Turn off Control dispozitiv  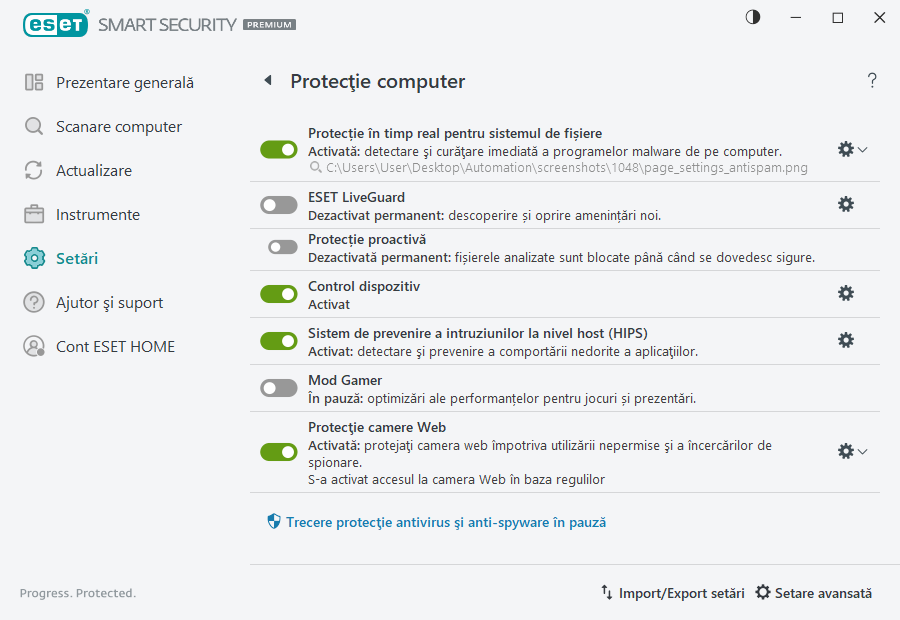(278, 294)
